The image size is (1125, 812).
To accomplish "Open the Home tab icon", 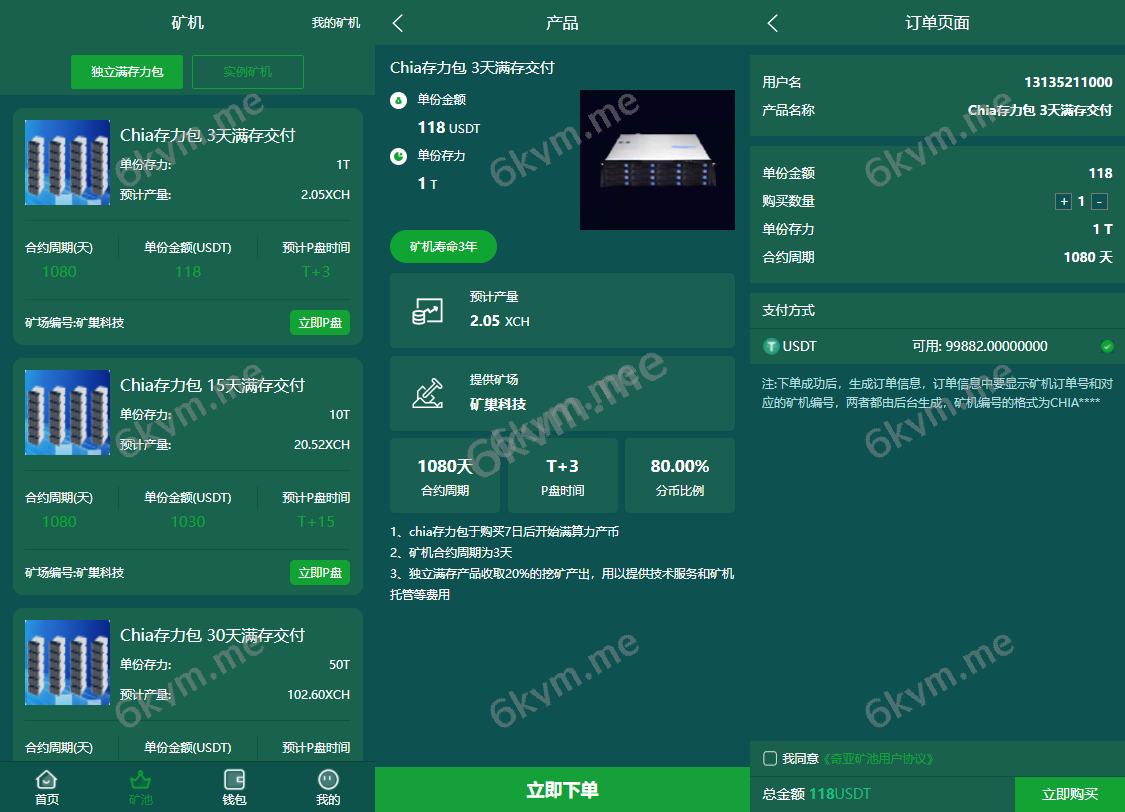I will pyautogui.click(x=46, y=780).
